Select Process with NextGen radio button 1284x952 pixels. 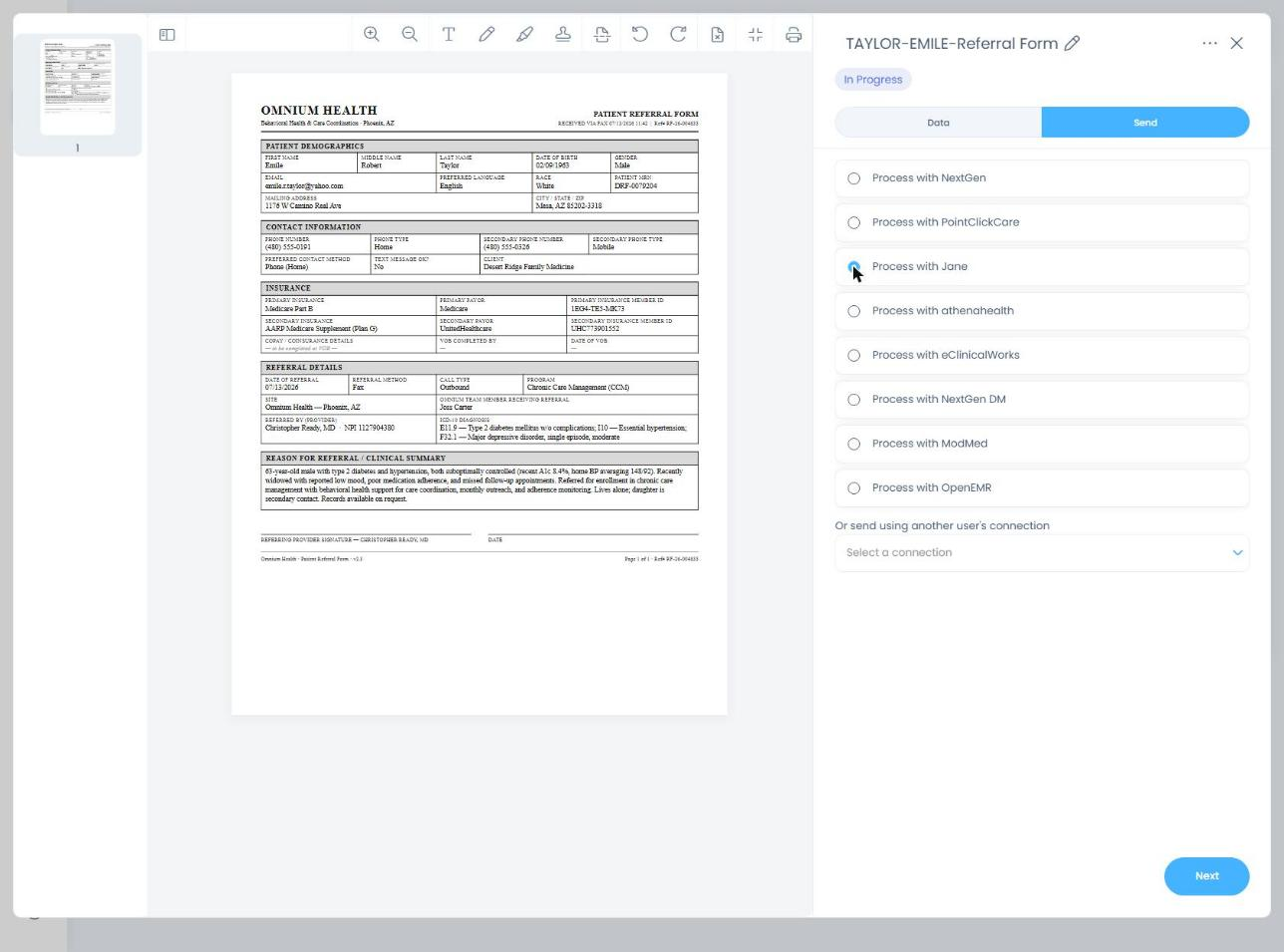click(854, 178)
